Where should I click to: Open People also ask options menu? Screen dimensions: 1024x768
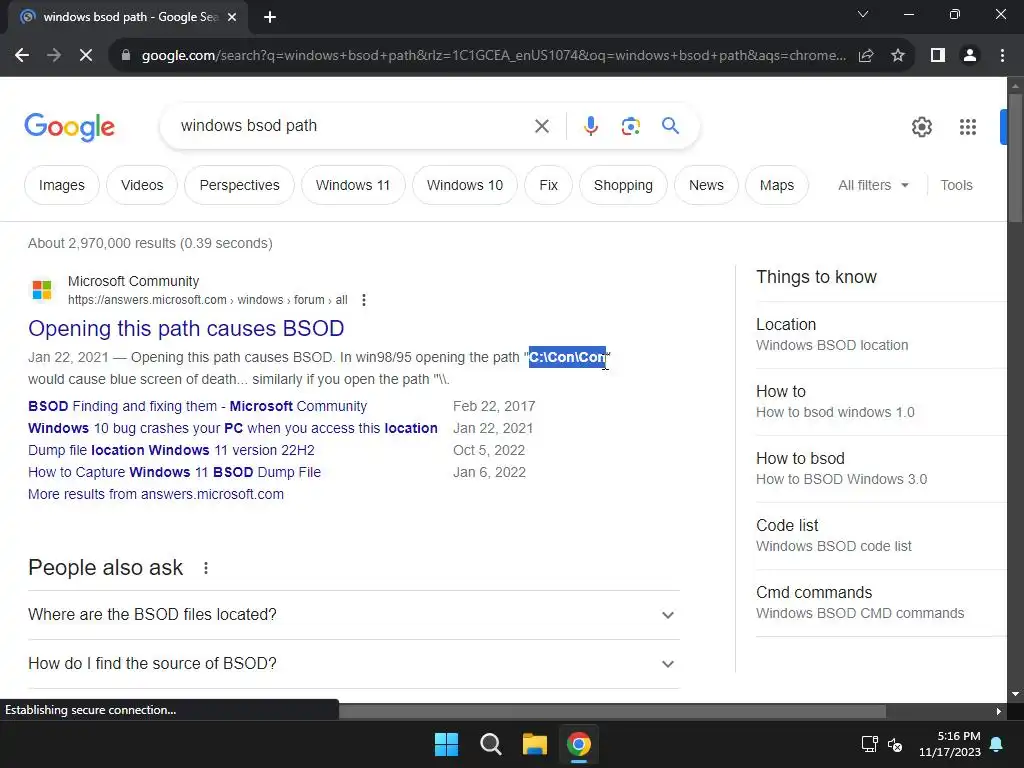coord(206,568)
